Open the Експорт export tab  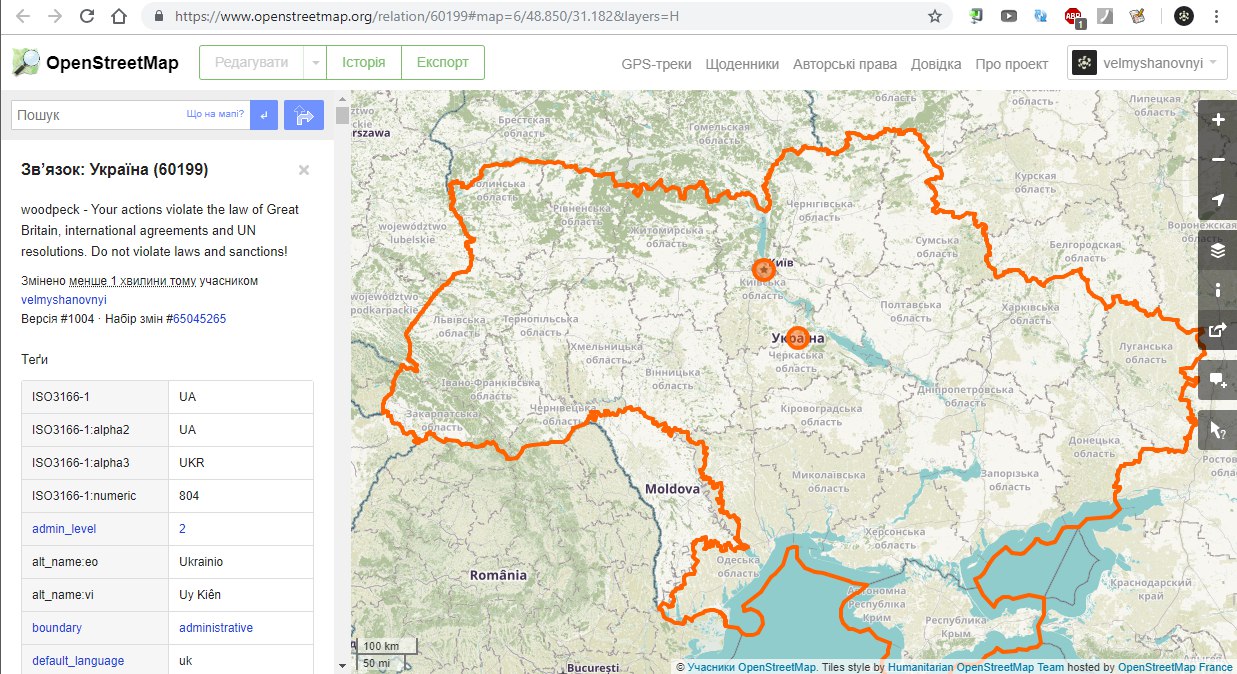point(443,62)
